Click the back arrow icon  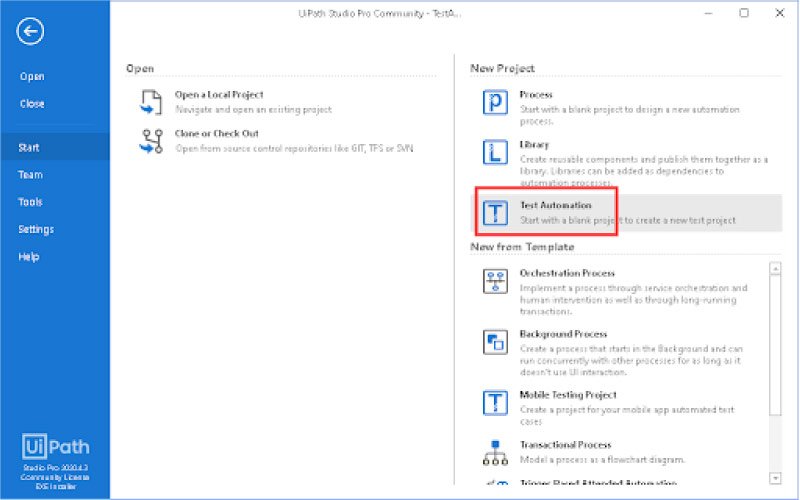pyautogui.click(x=30, y=31)
